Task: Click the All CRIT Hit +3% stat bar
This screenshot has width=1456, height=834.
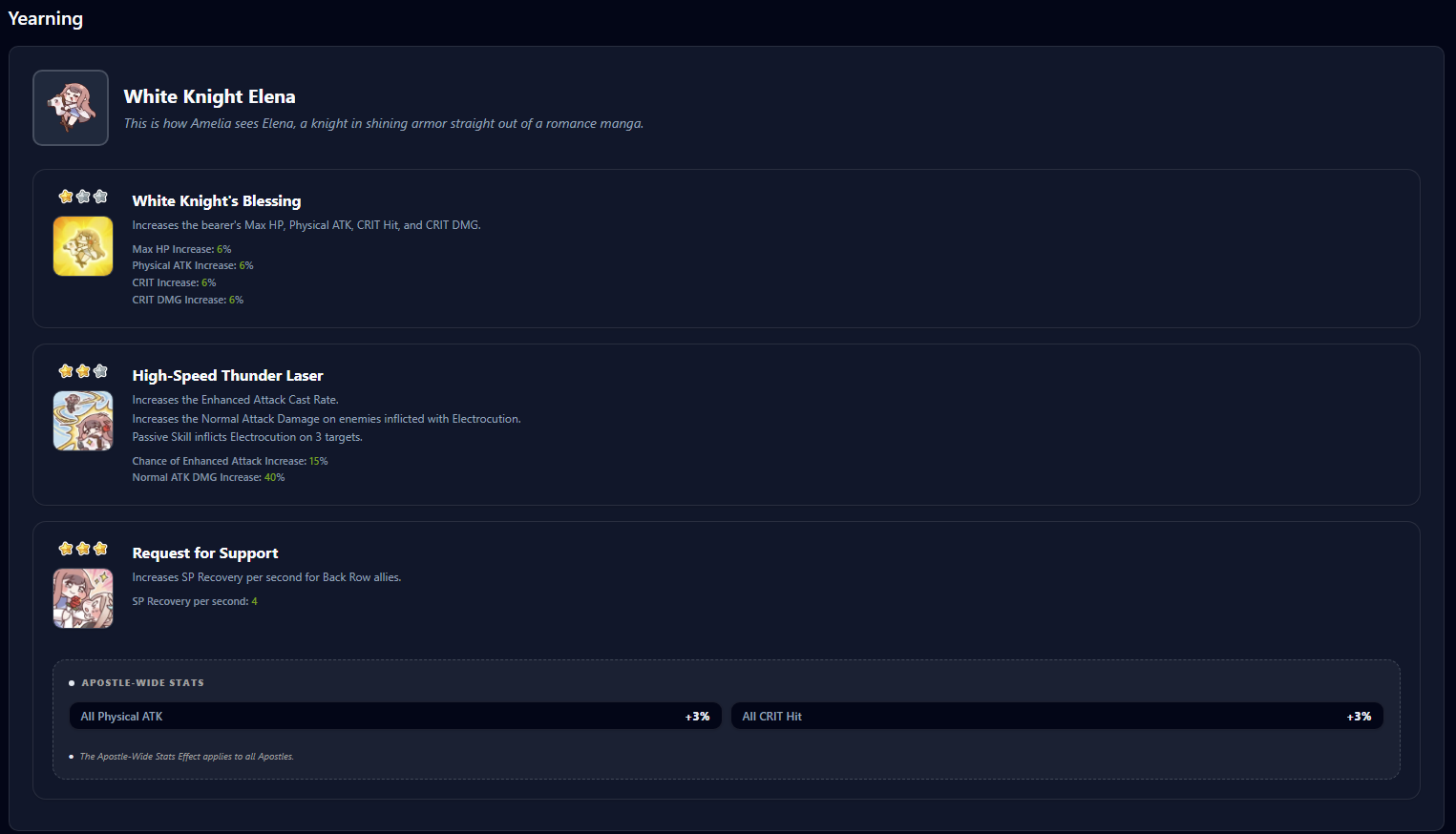Action: coord(1057,717)
